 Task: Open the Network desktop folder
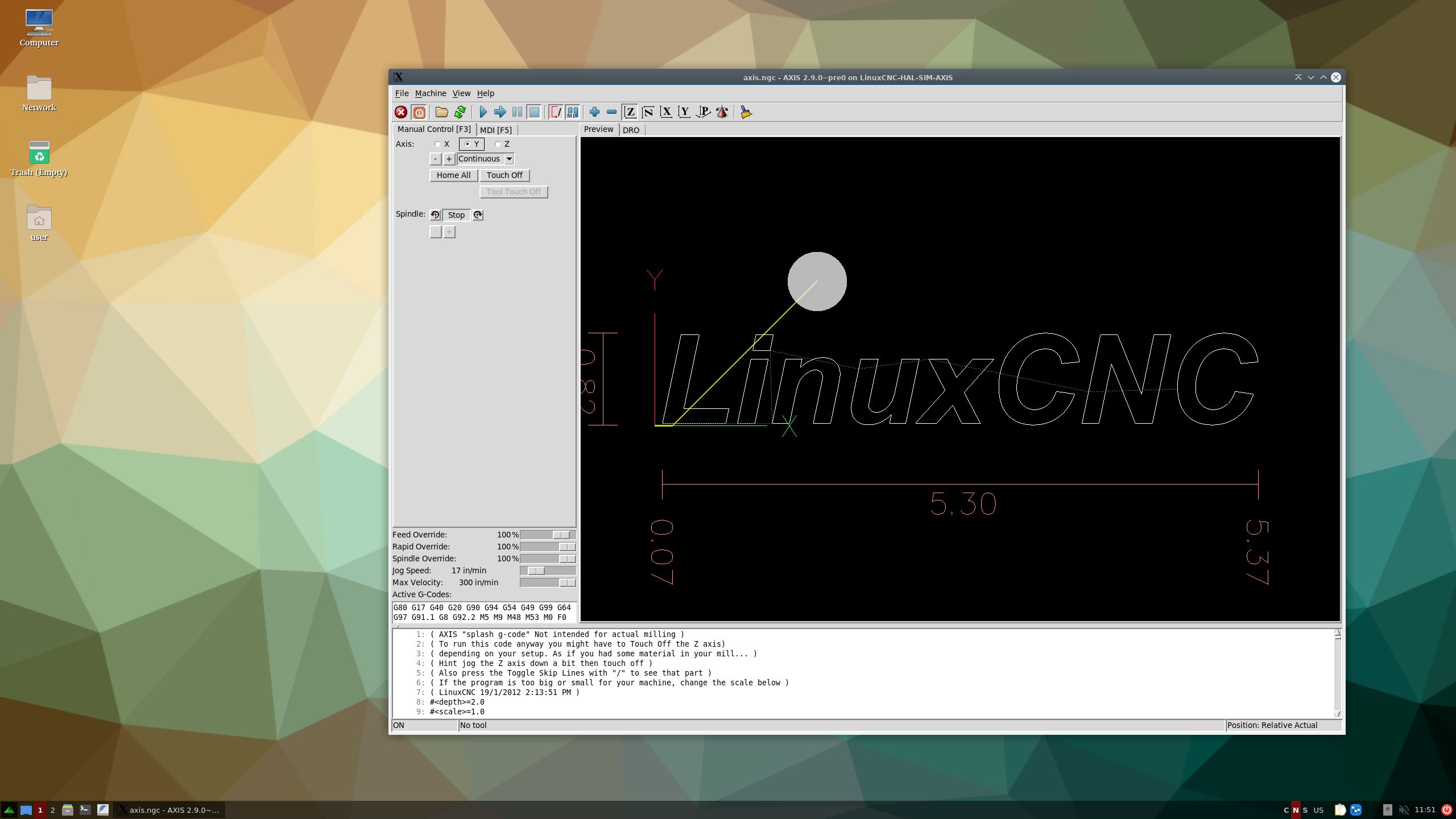pos(39,94)
